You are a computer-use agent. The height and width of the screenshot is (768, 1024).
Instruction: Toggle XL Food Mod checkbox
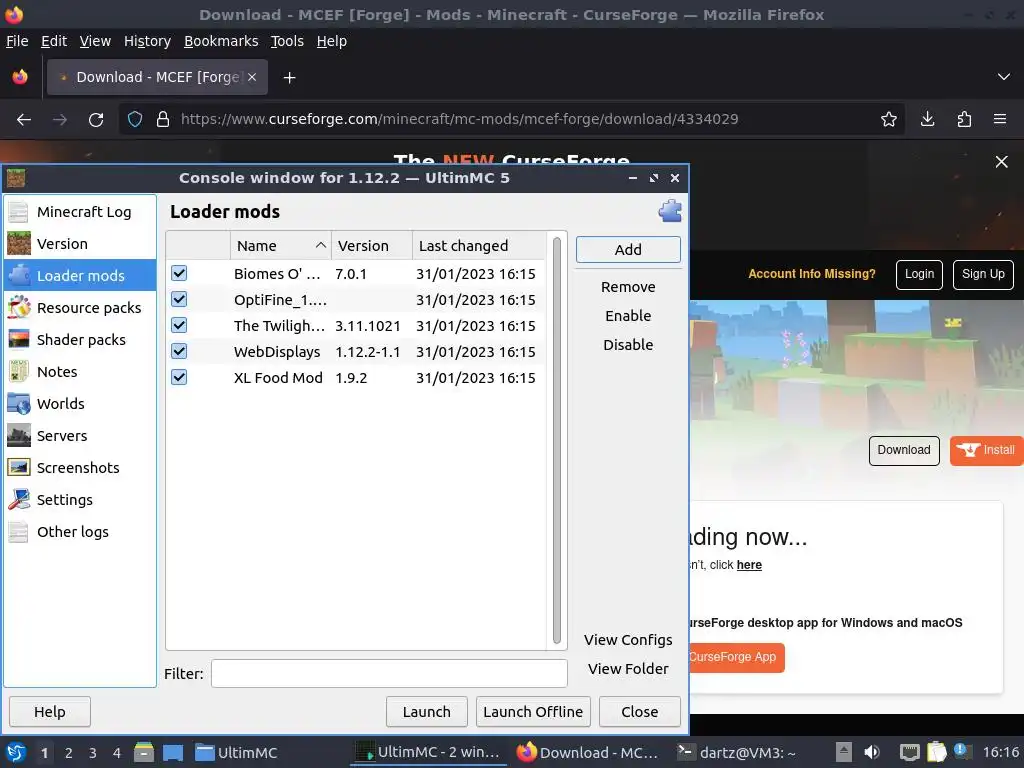179,377
